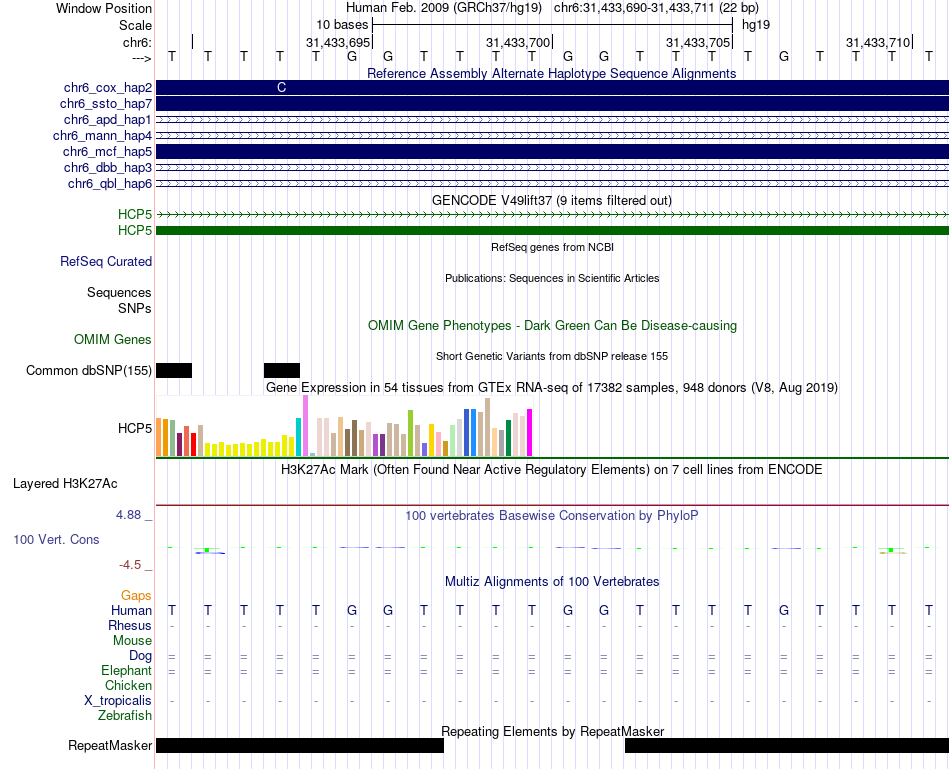Click the RefSeq Curated label
This screenshot has width=950, height=769.
click(x=106, y=262)
